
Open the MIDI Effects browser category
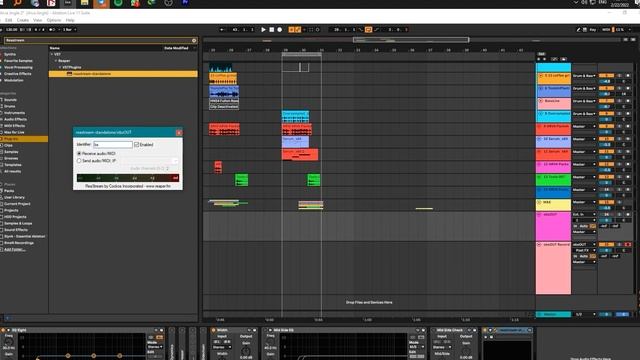coord(15,126)
